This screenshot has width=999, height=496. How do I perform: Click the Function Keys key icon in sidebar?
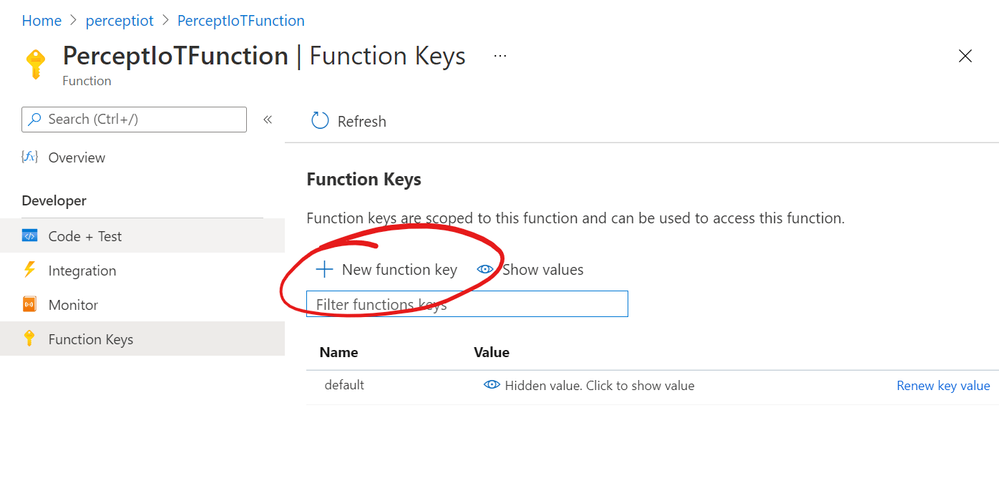[30, 339]
